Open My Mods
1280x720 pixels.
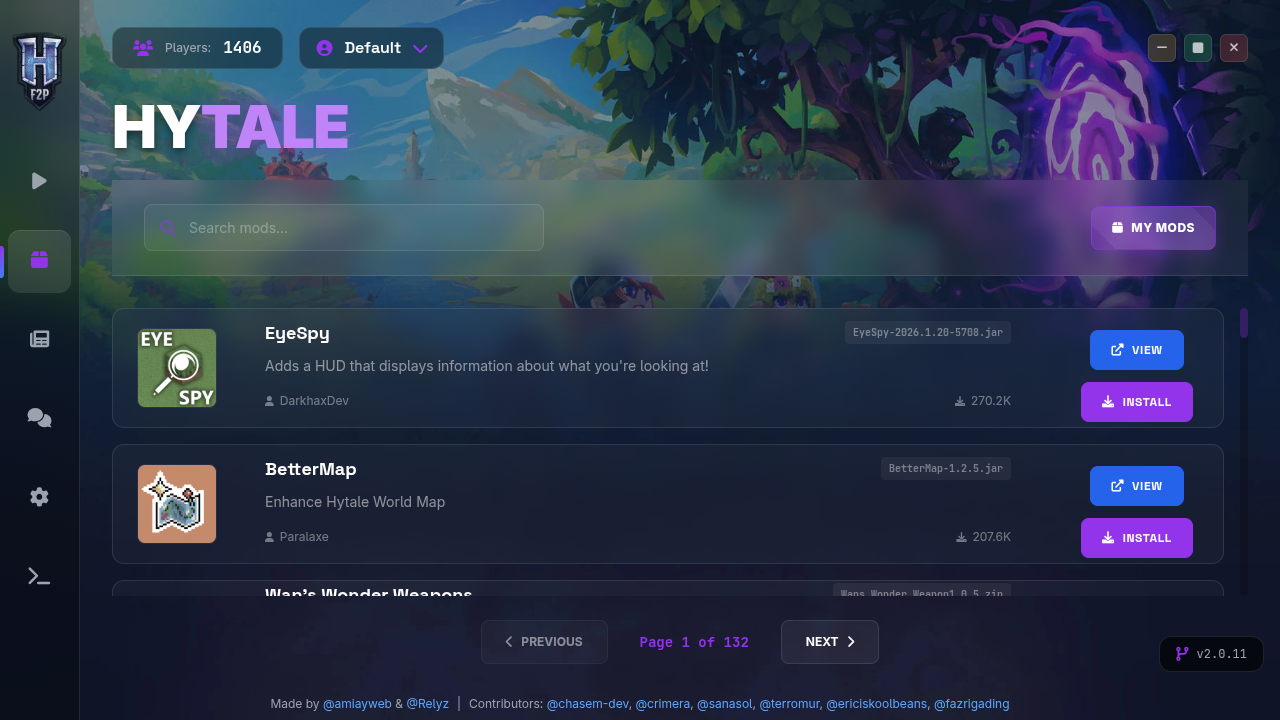1153,228
